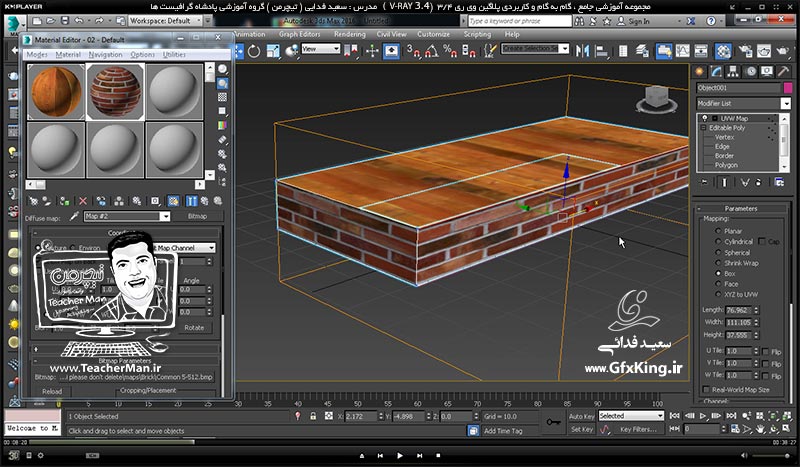Toggle Percent Snap button
This screenshot has width=800, height=467.
pos(450,51)
